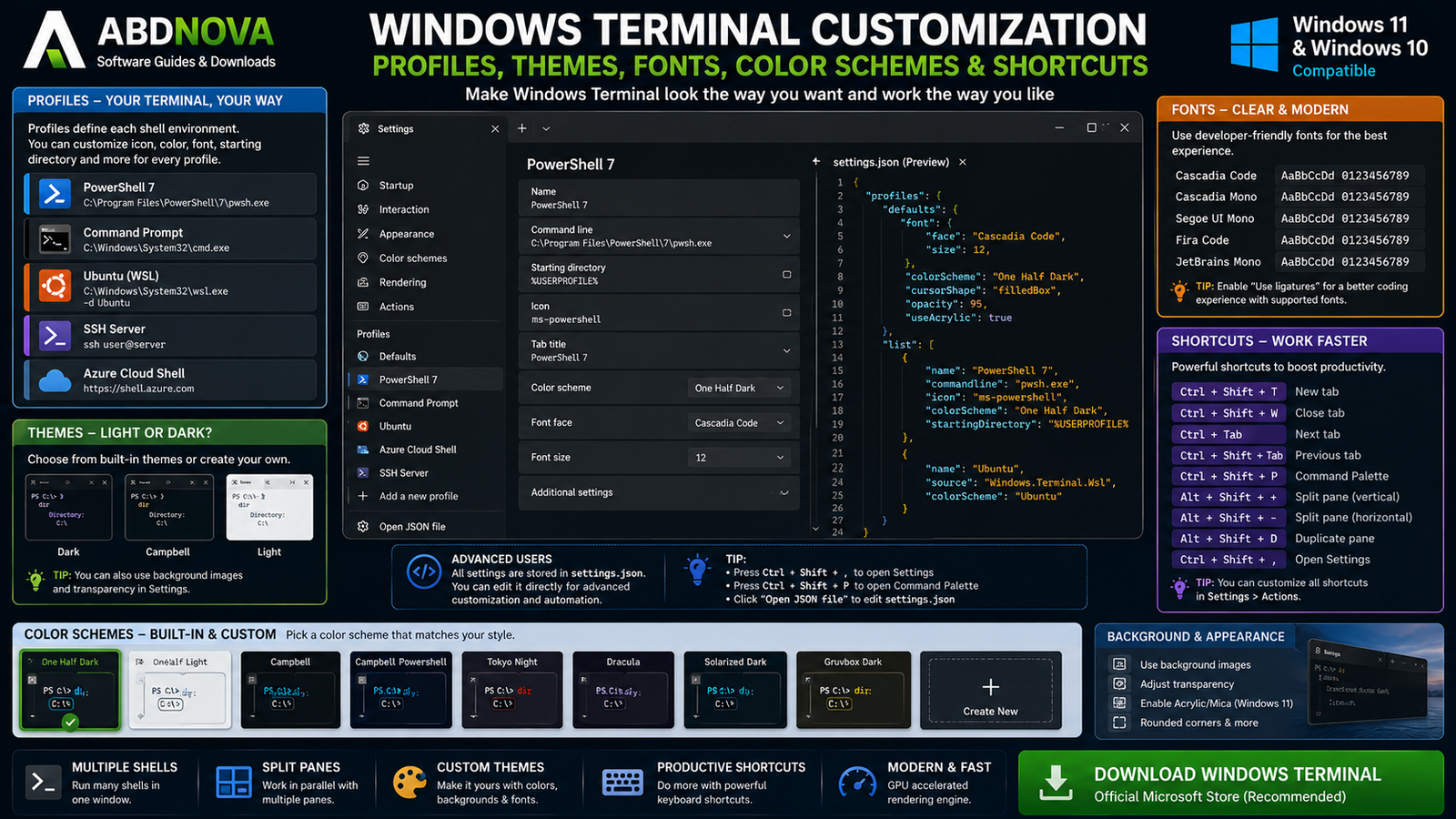Viewport: 1456px width, 819px height.
Task: Click the code brackets Advanced Users icon
Action: [424, 572]
